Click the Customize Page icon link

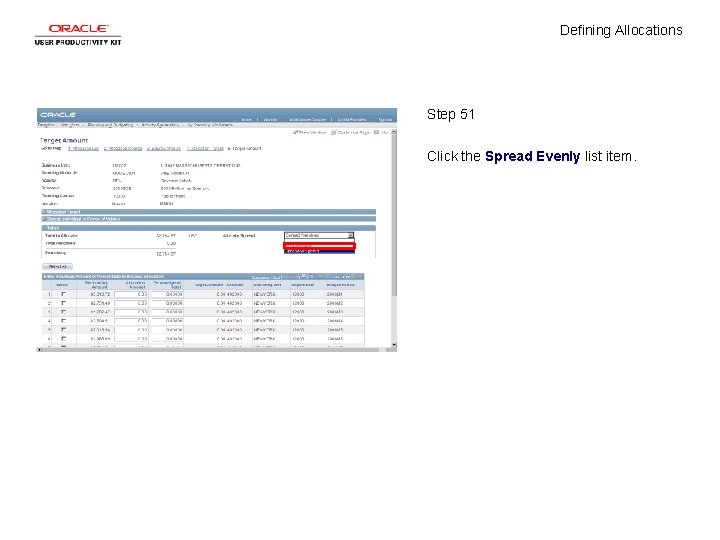pos(350,132)
